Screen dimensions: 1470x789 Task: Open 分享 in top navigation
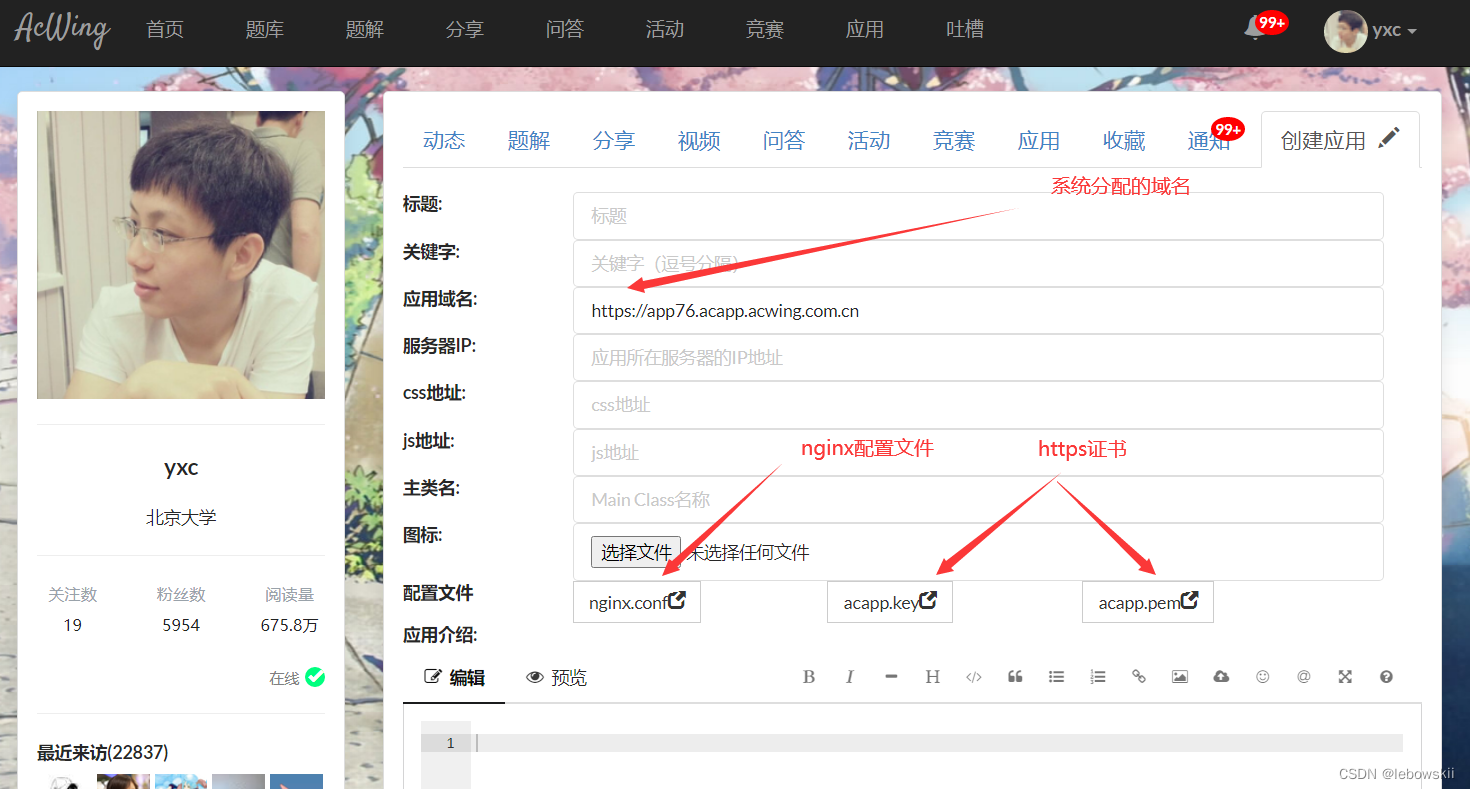(x=465, y=30)
